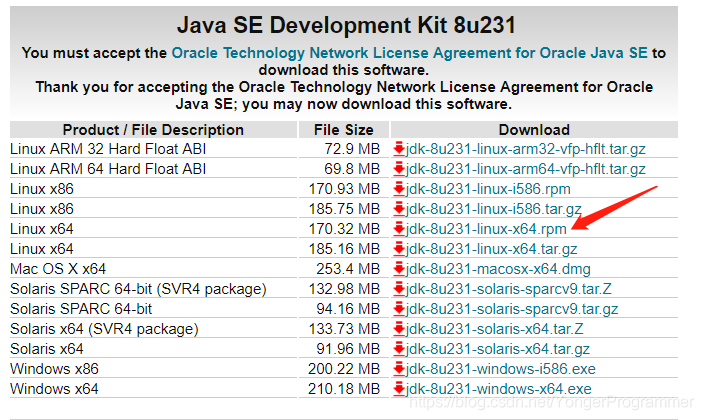This screenshot has width=704, height=420.
Task: Download the jdk-8u231-linux-x64.tar.gz file link
Action: tap(491, 249)
